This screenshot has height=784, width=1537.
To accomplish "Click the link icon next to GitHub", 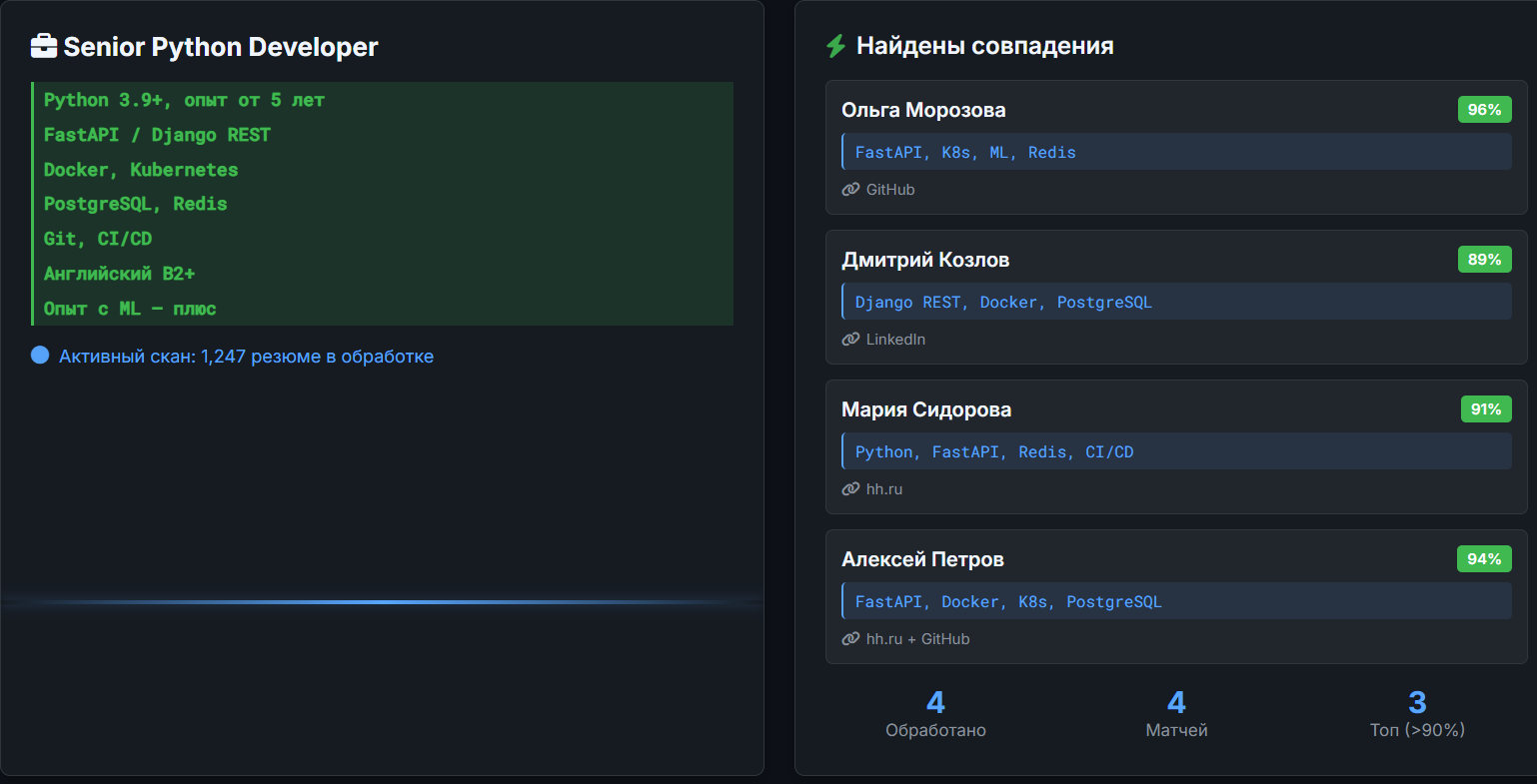I will point(850,190).
